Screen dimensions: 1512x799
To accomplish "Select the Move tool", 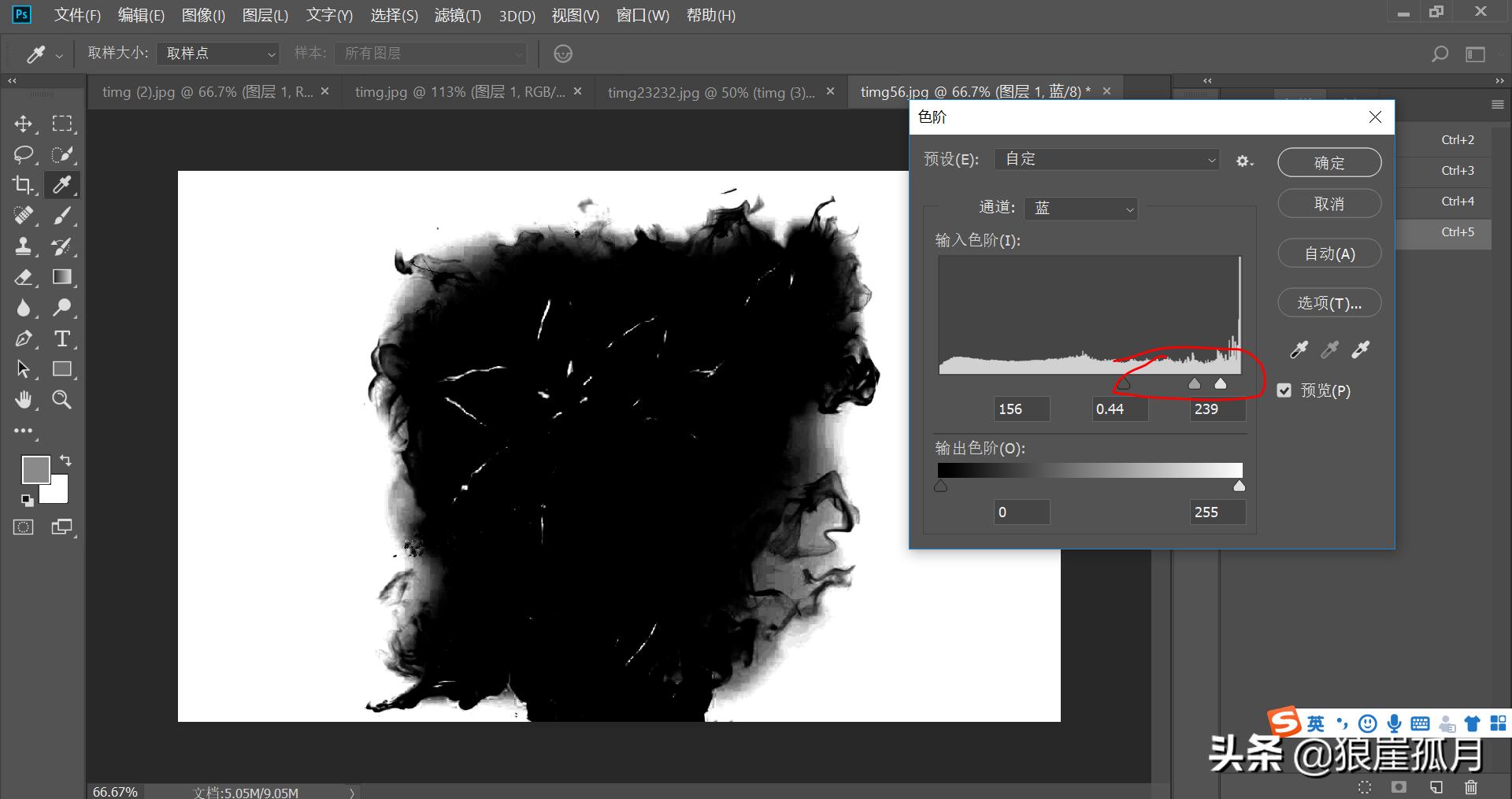I will point(23,124).
